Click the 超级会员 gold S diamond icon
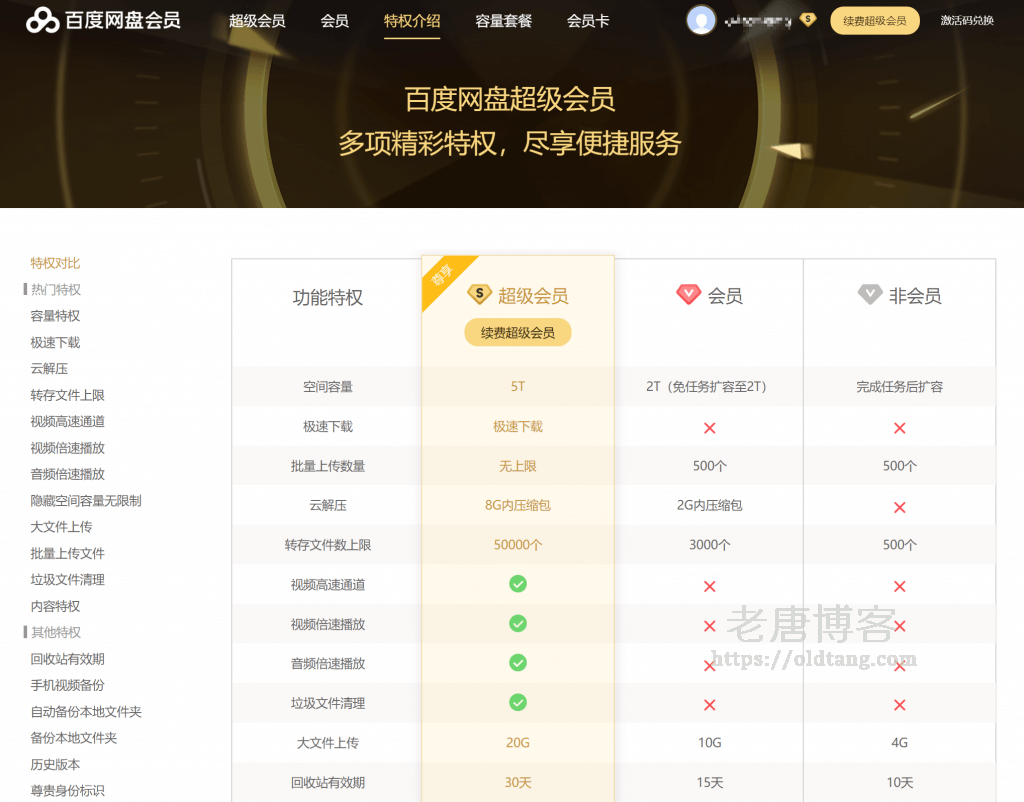 [479, 295]
